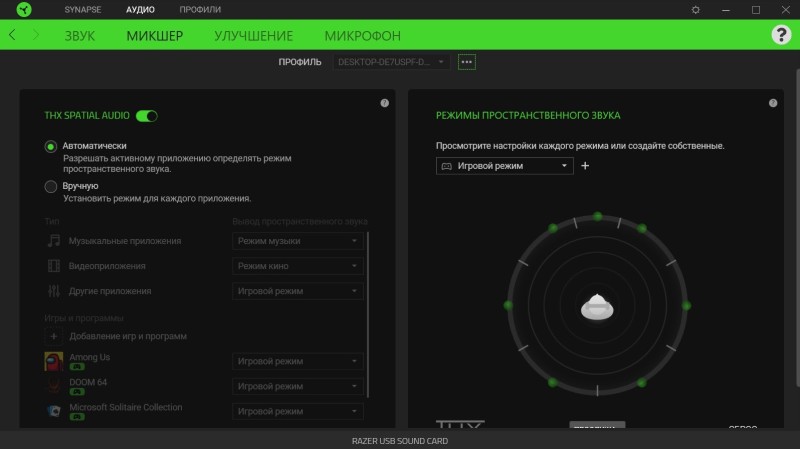The image size is (800, 449).
Task: Click Музыкальные приложения label
Action: [125, 241]
